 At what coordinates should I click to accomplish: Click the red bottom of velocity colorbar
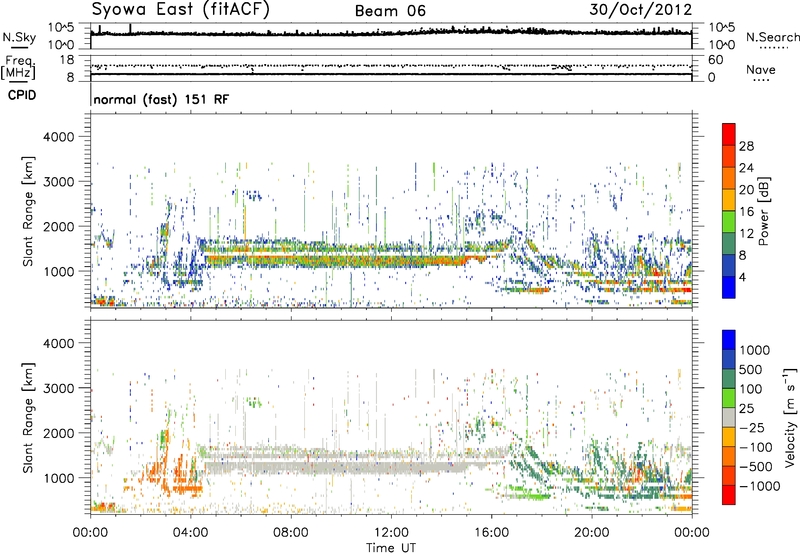(x=729, y=495)
